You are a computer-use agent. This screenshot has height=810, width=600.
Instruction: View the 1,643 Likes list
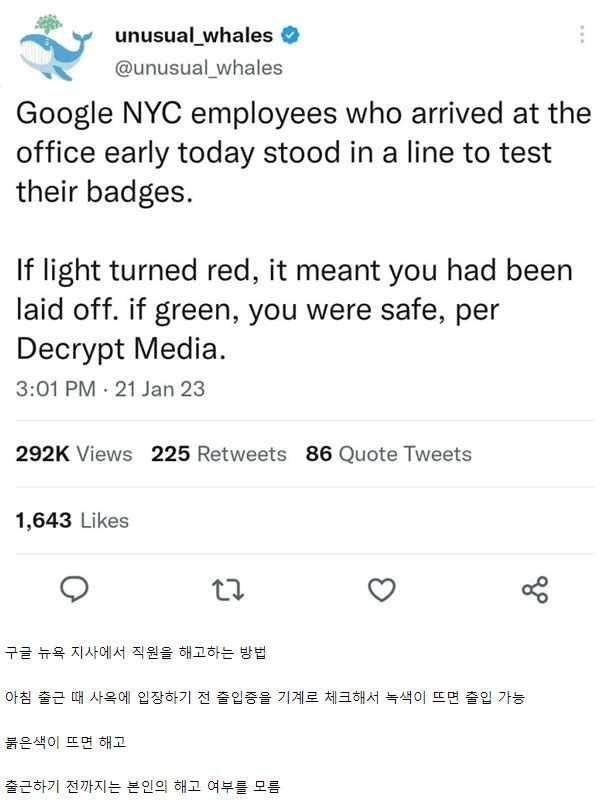[x=73, y=520]
